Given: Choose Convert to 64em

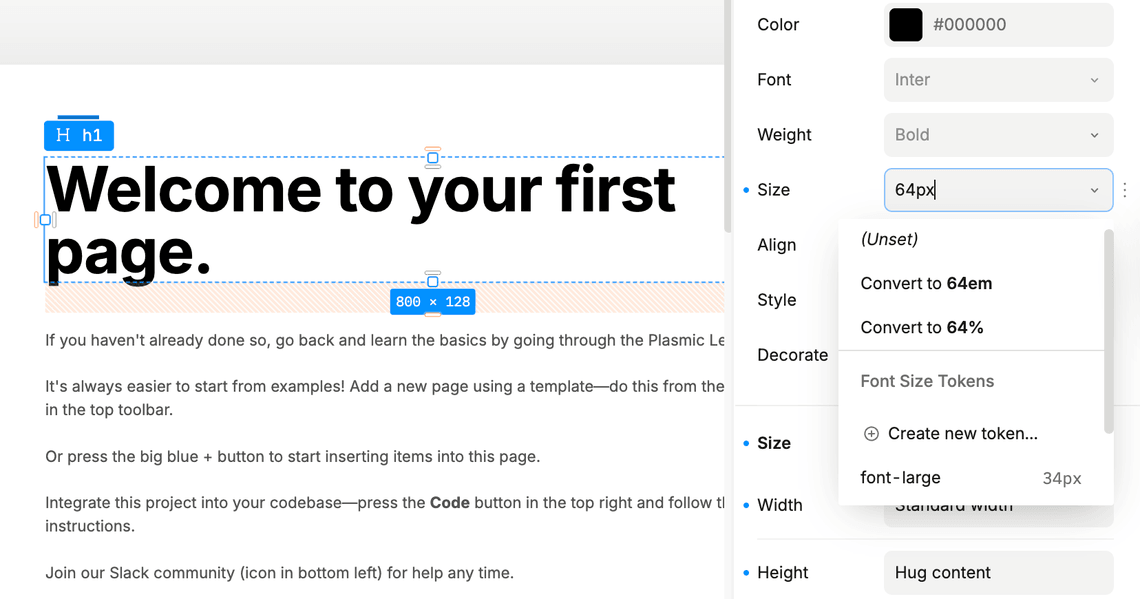Looking at the screenshot, I should click(926, 283).
